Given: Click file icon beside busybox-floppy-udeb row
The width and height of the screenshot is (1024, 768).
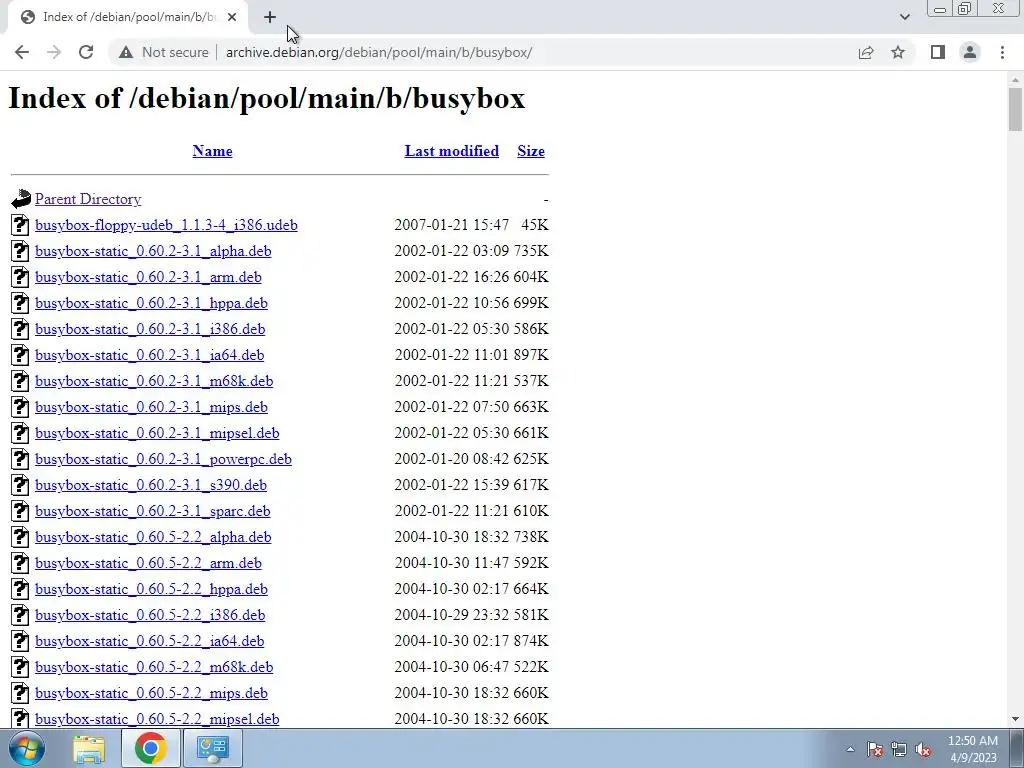Looking at the screenshot, I should pos(20,225).
